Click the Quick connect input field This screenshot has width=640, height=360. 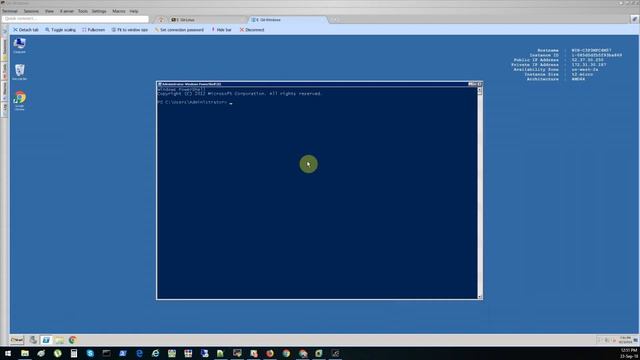click(75, 19)
